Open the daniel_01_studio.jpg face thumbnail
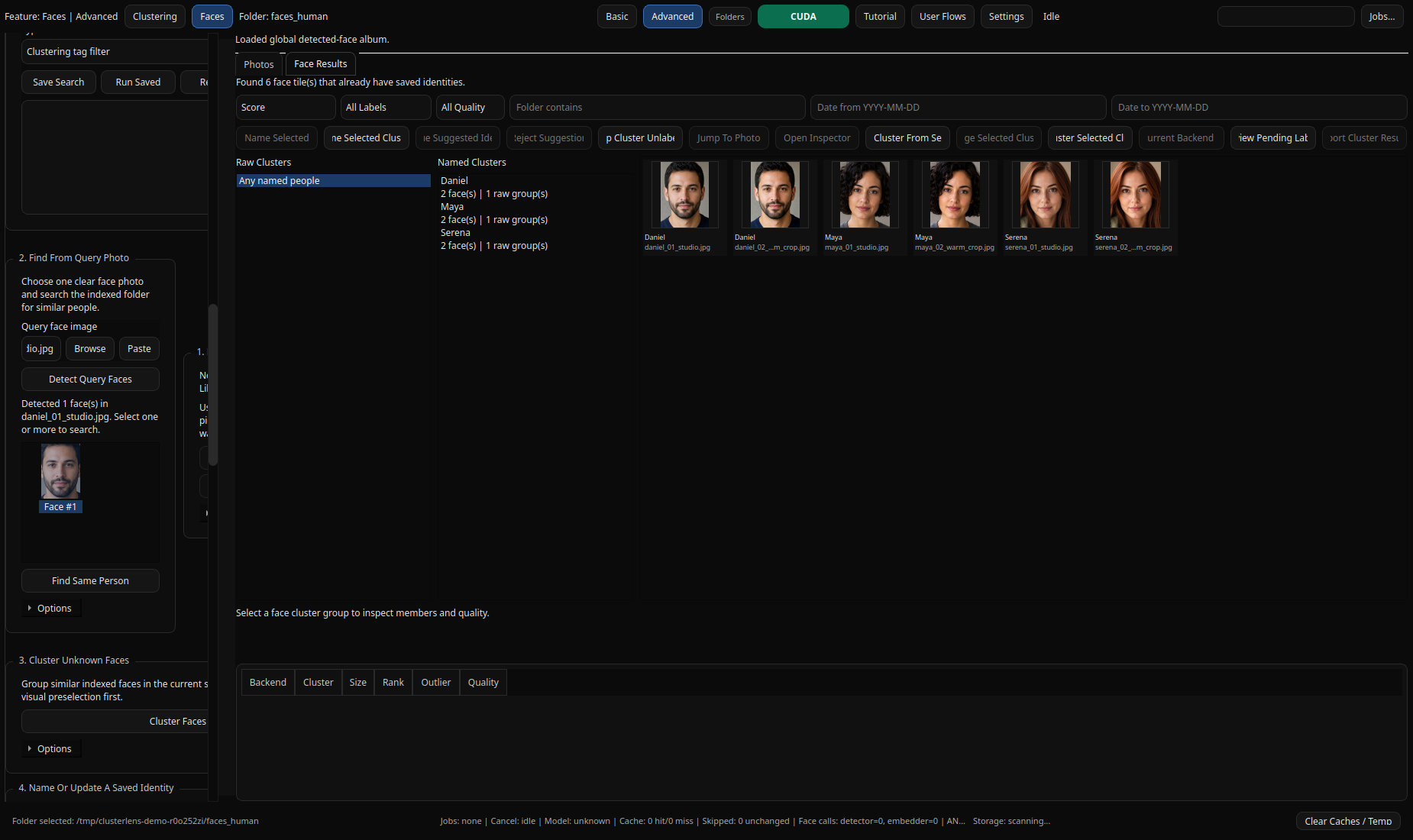 pos(684,195)
